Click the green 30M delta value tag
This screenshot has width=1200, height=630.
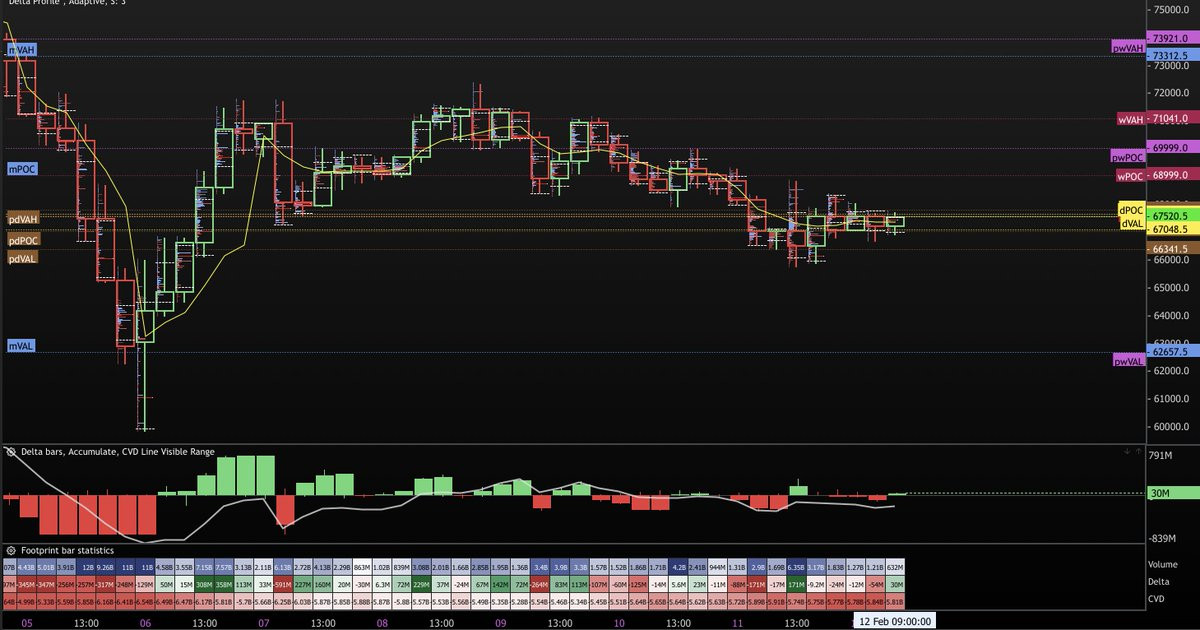tap(1171, 493)
